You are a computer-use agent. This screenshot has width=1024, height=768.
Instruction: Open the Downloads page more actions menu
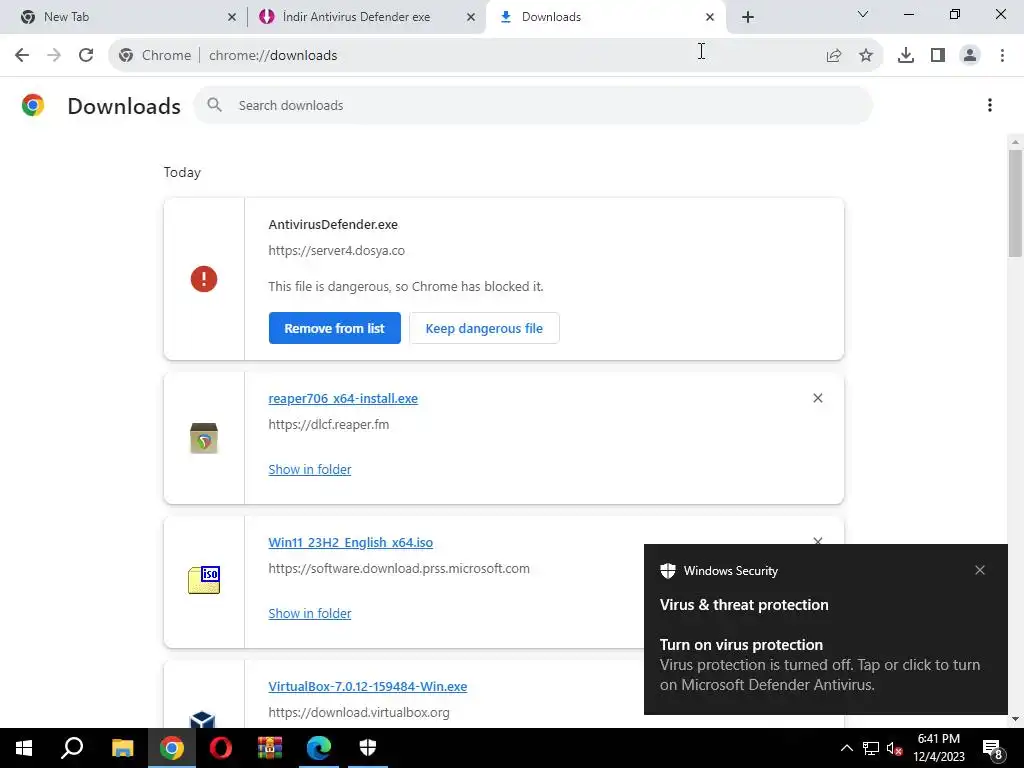pos(990,105)
